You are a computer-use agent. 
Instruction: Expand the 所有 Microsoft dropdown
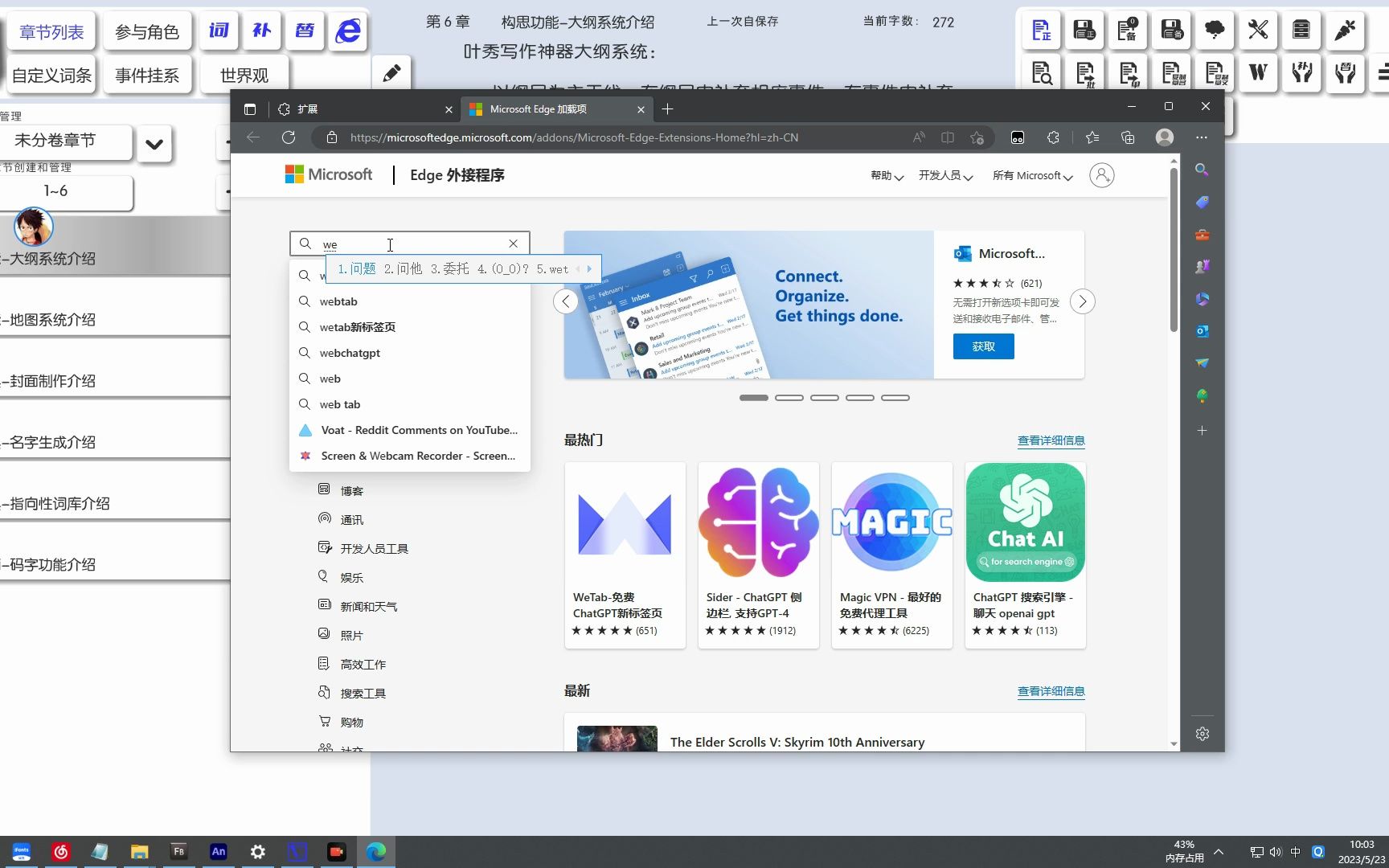point(1032,176)
